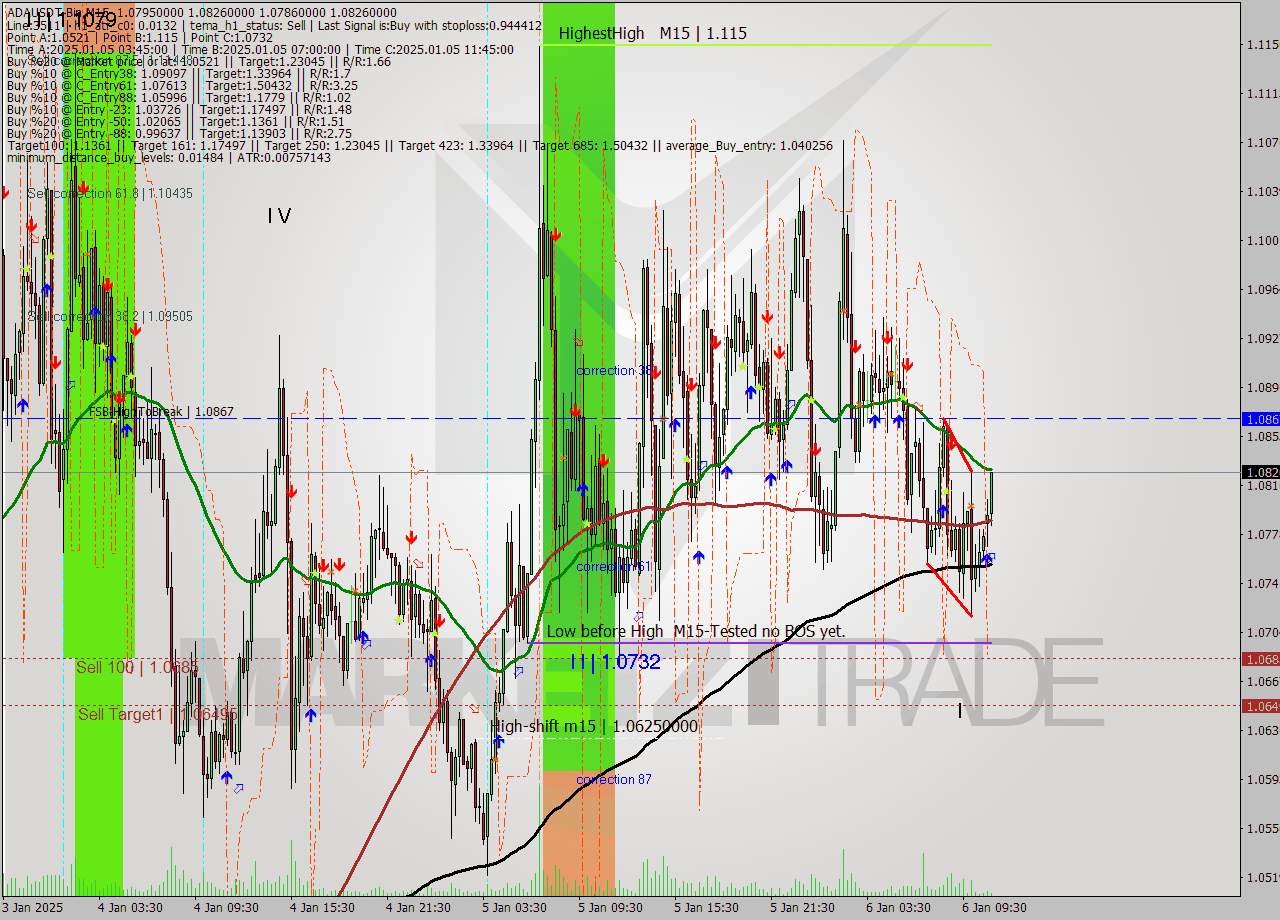Click the '5 Jan 03:30' time axis label
1280x920 pixels.
coord(514,908)
